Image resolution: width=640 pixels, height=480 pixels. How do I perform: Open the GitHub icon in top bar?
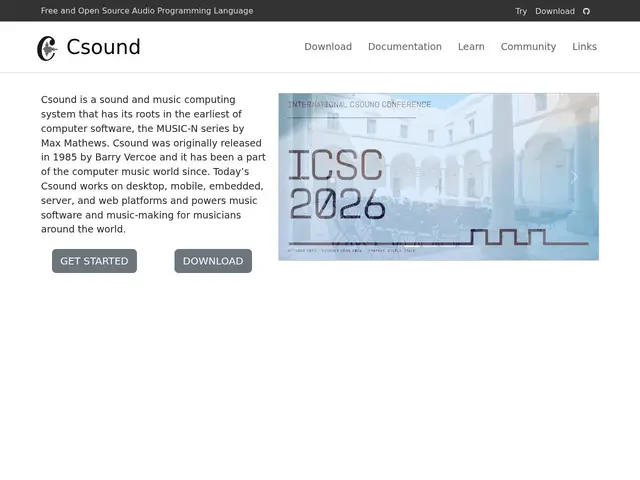pyautogui.click(x=586, y=11)
